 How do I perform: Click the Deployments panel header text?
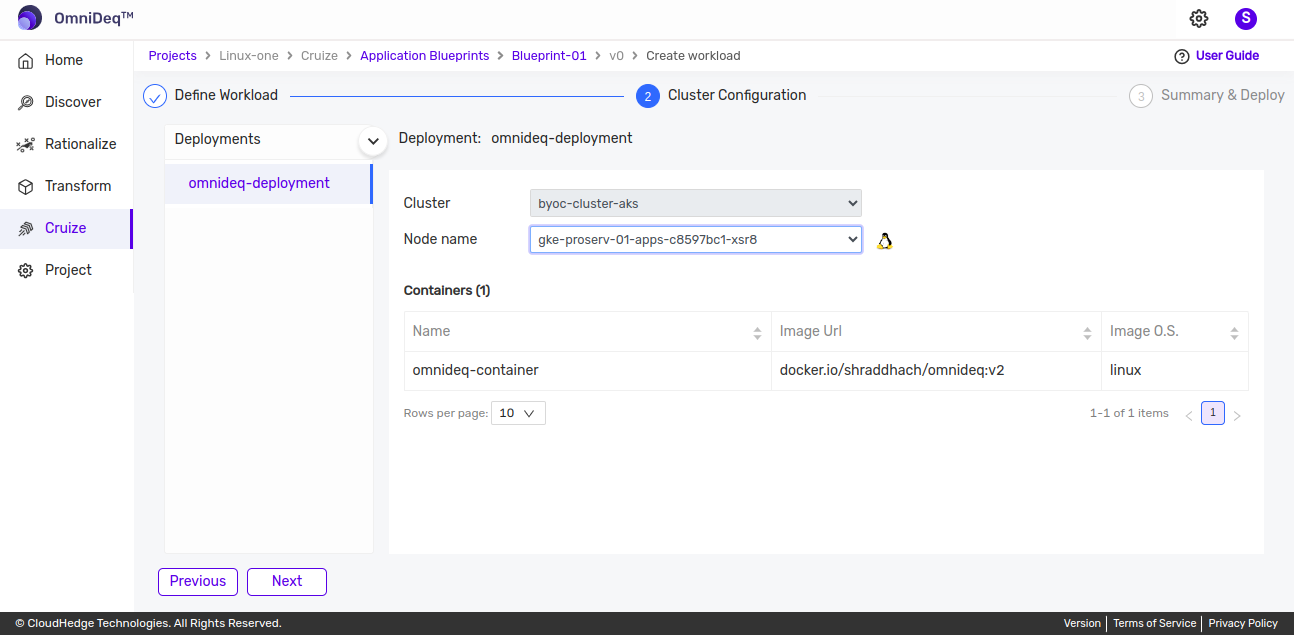[x=217, y=139]
